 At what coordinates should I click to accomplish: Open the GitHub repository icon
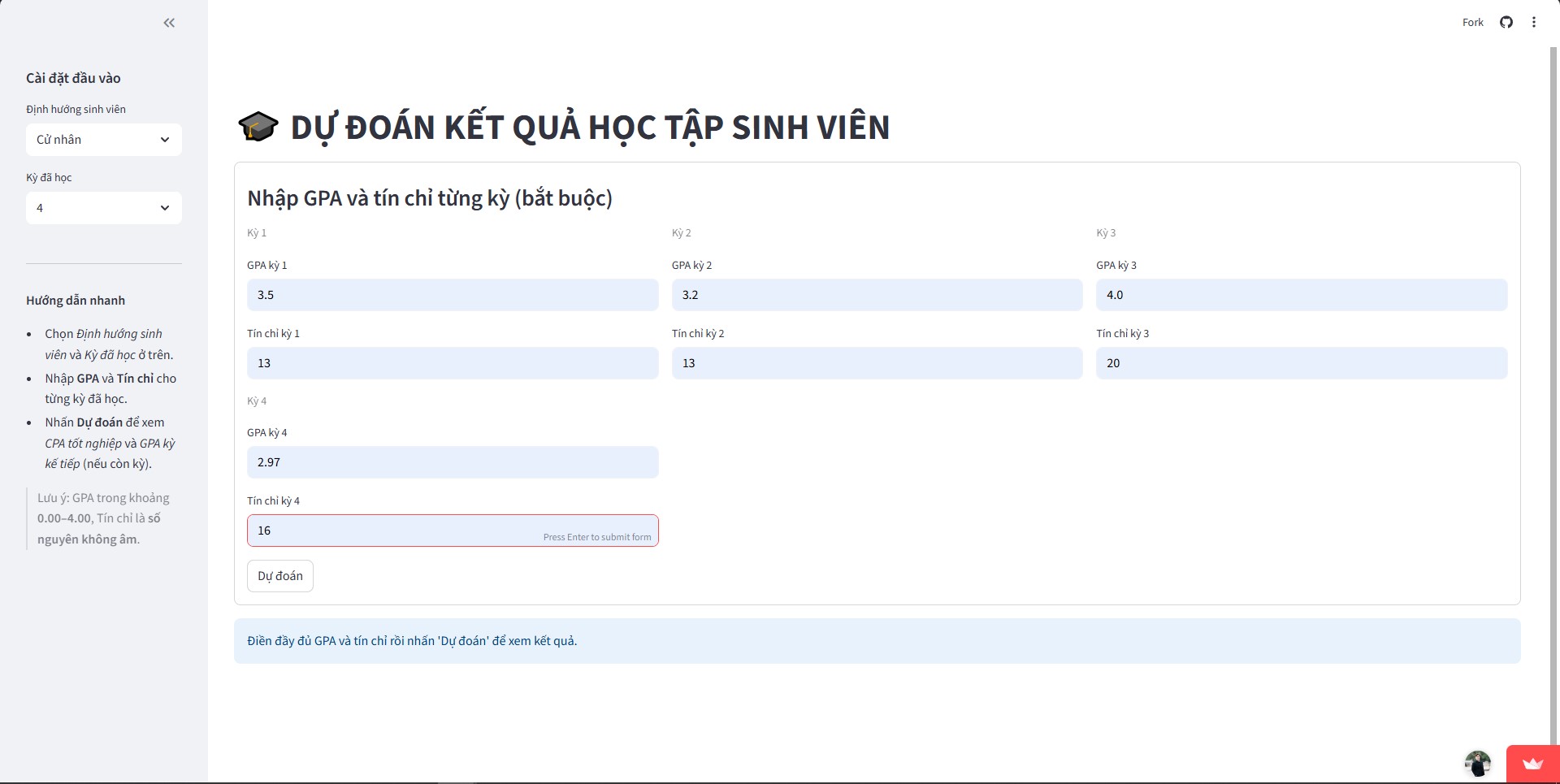1506,23
